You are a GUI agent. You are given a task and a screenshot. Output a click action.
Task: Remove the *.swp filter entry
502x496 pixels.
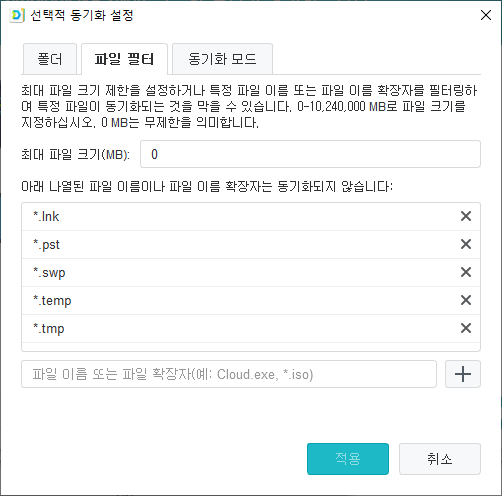click(466, 272)
